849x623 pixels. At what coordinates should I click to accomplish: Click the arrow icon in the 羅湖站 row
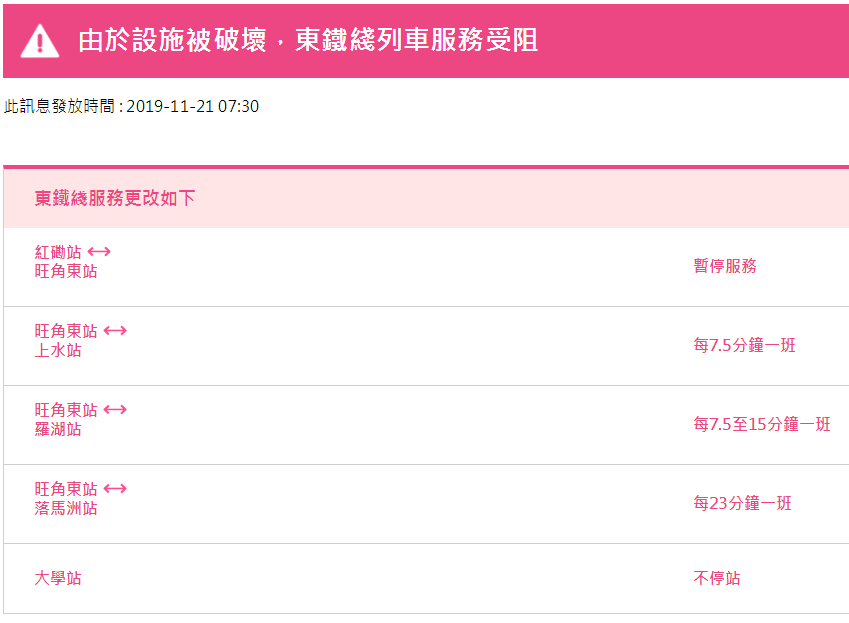[x=115, y=409]
